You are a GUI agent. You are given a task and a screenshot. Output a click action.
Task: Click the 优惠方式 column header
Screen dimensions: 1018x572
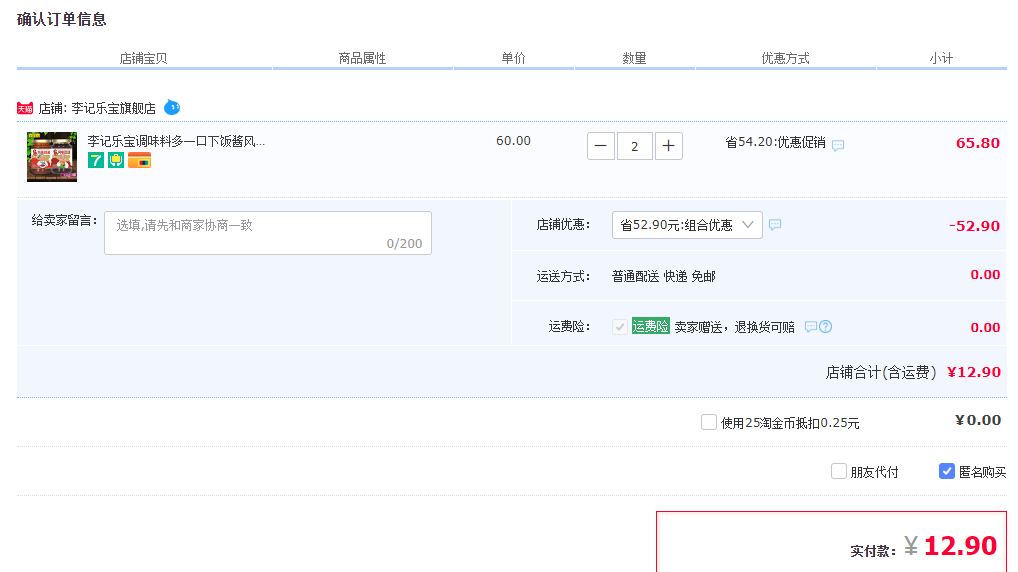point(786,58)
